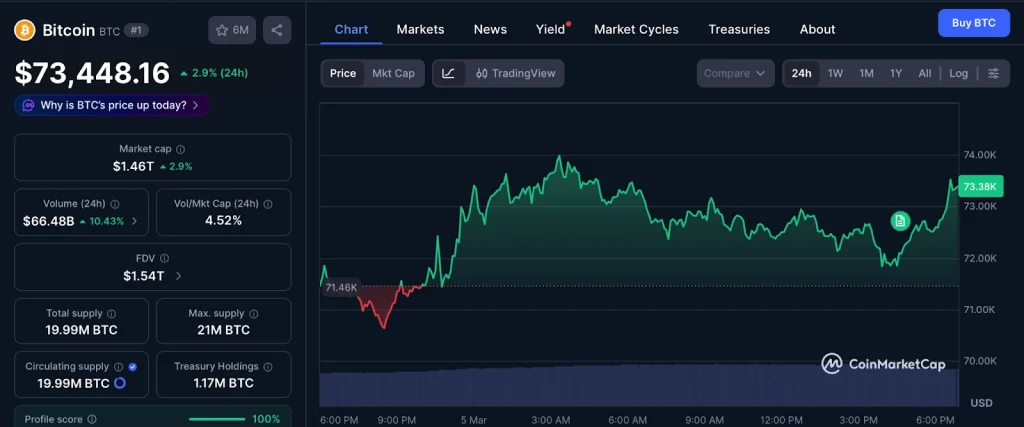Click the green news marker on chart
Viewport: 1024px width, 427px height.
900,221
